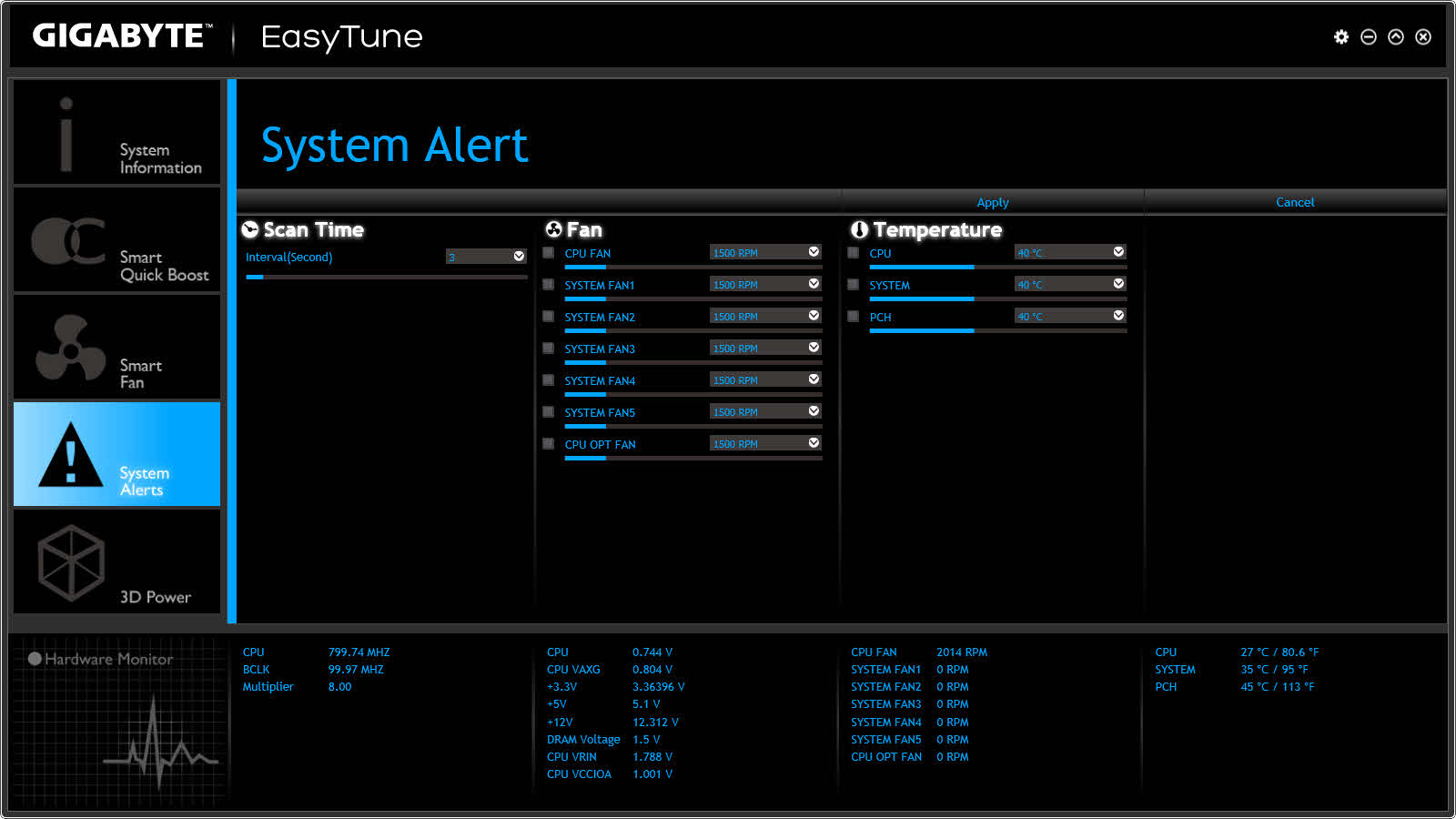Click the Apply button

tap(993, 202)
